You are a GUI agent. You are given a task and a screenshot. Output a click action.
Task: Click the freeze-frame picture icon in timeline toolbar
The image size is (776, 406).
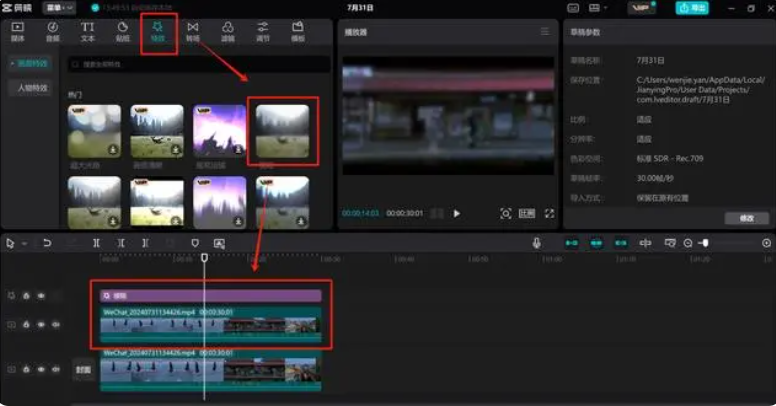219,243
